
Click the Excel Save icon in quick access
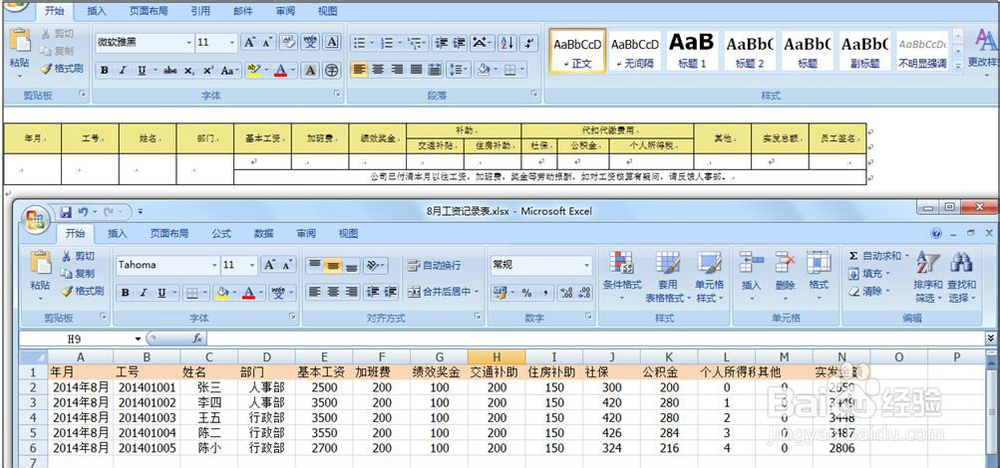pyautogui.click(x=66, y=212)
